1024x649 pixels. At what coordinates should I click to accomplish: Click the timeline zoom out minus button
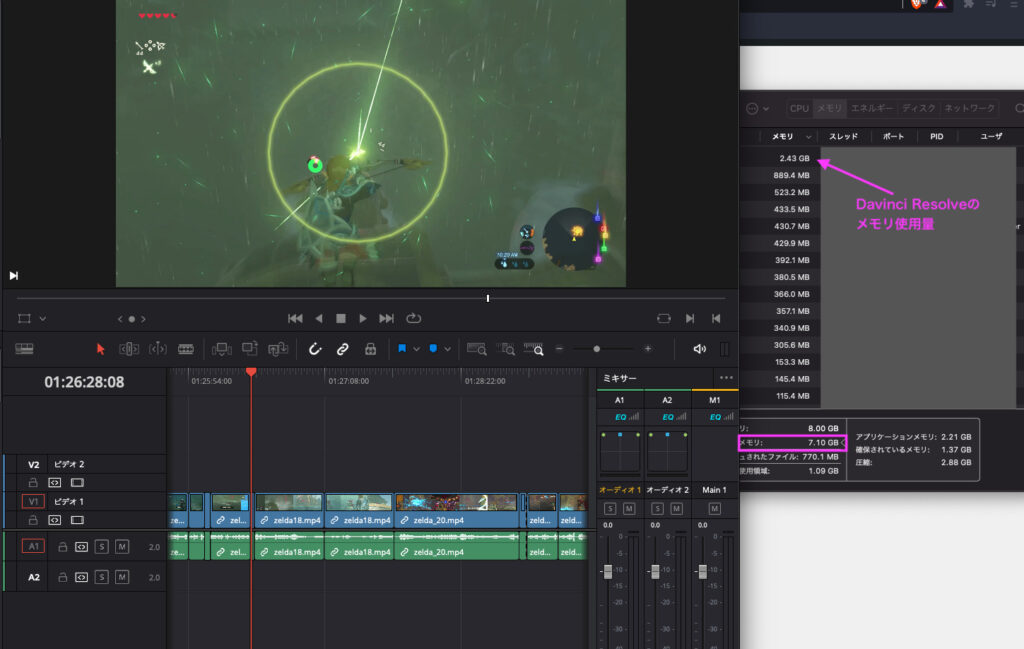click(x=560, y=349)
